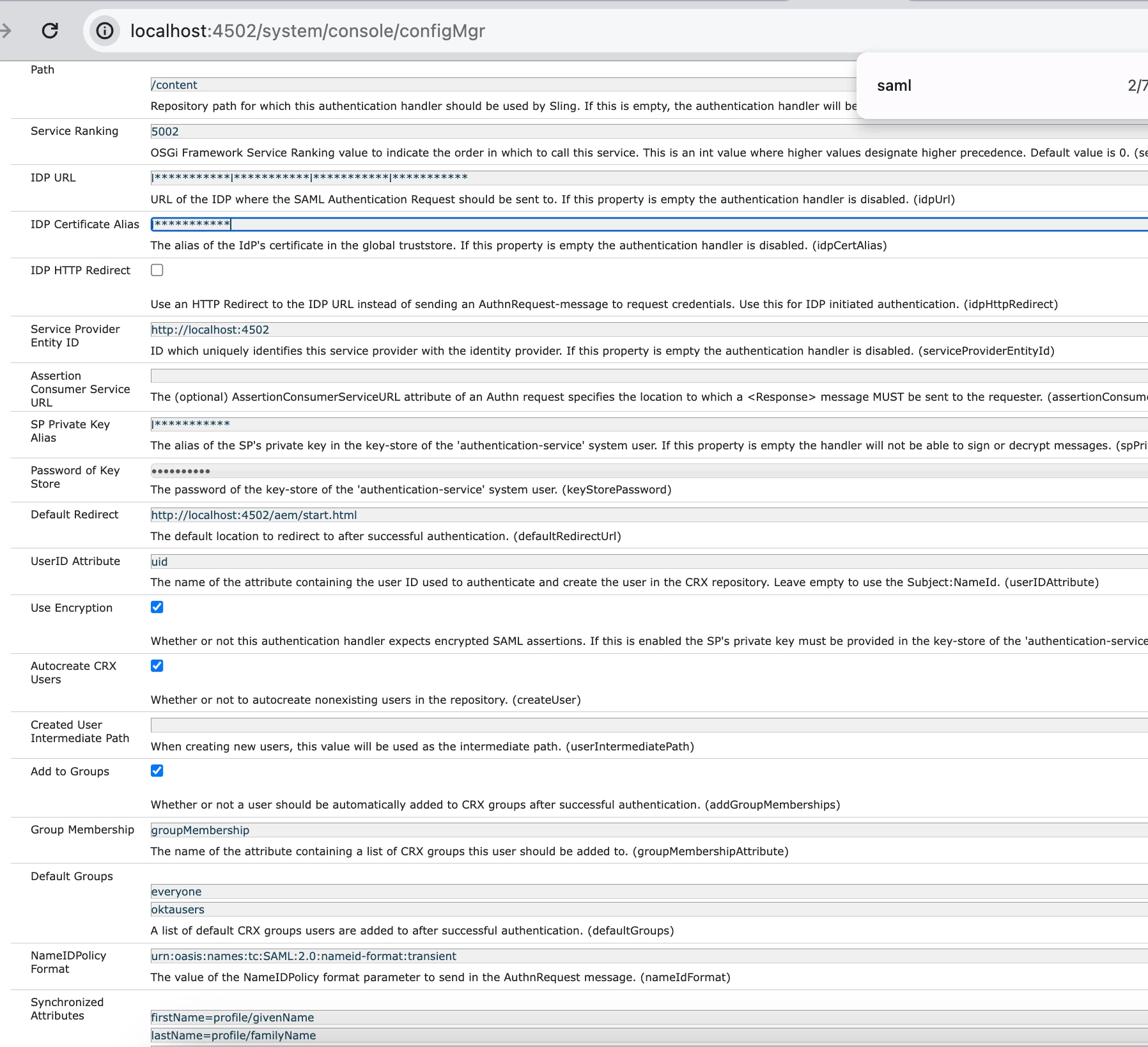Select the Default Groups entry everyone

pos(649,892)
